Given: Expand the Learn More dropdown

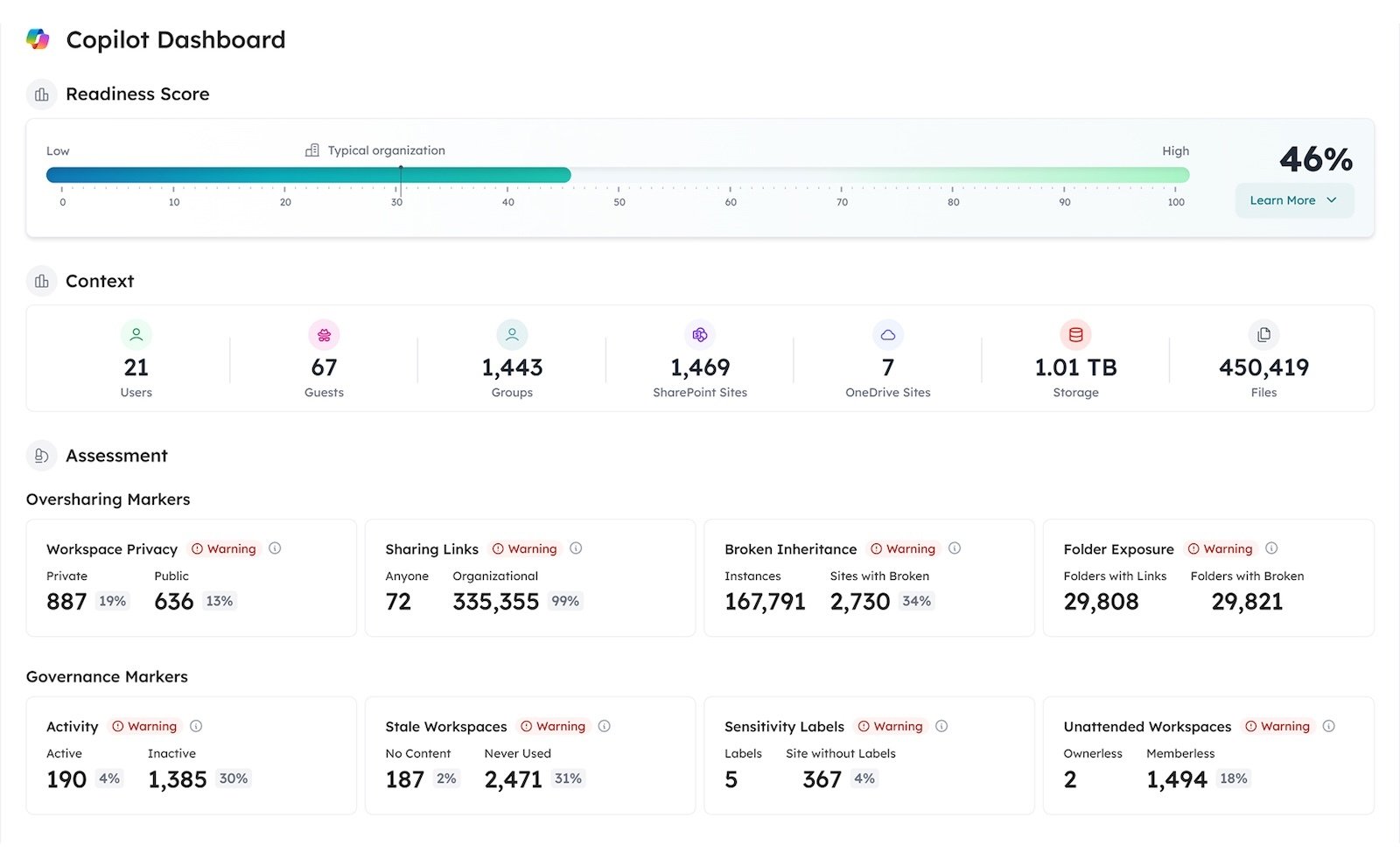Looking at the screenshot, I should click(1293, 200).
